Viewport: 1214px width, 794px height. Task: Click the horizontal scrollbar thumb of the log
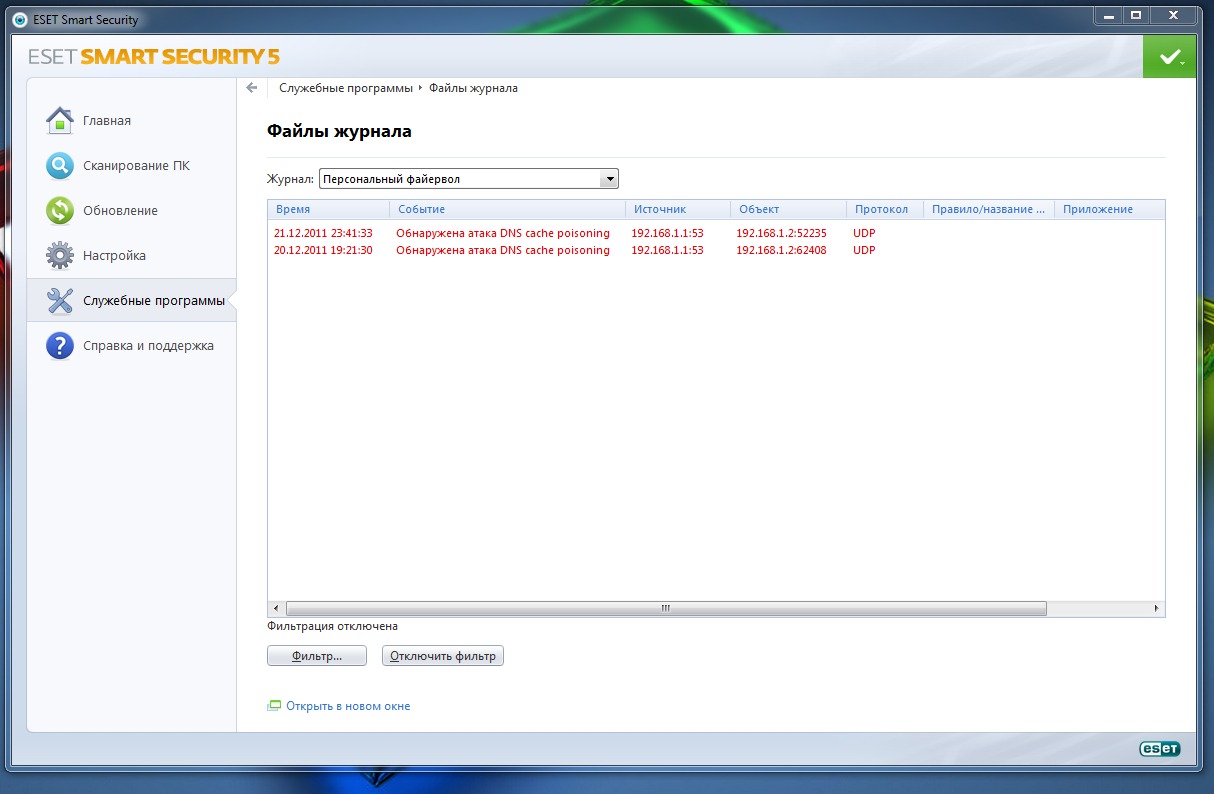click(x=666, y=608)
